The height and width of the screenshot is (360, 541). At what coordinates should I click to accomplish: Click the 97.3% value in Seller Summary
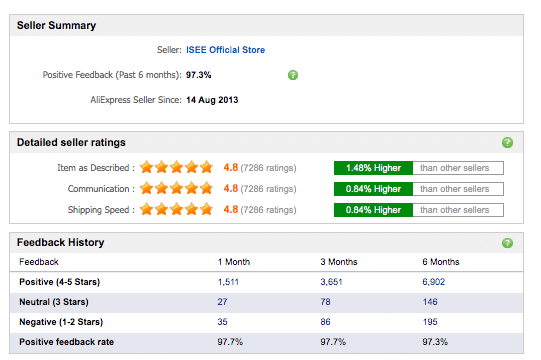[x=198, y=75]
